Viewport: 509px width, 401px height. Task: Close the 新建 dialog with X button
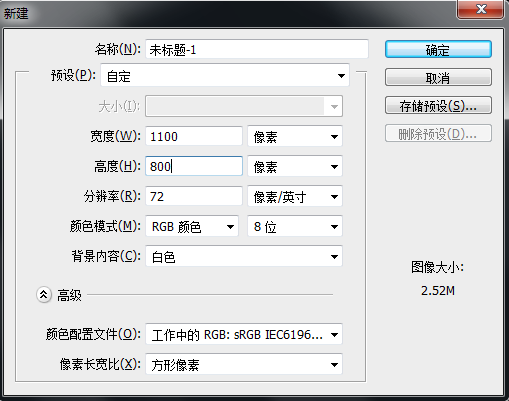(x=480, y=9)
